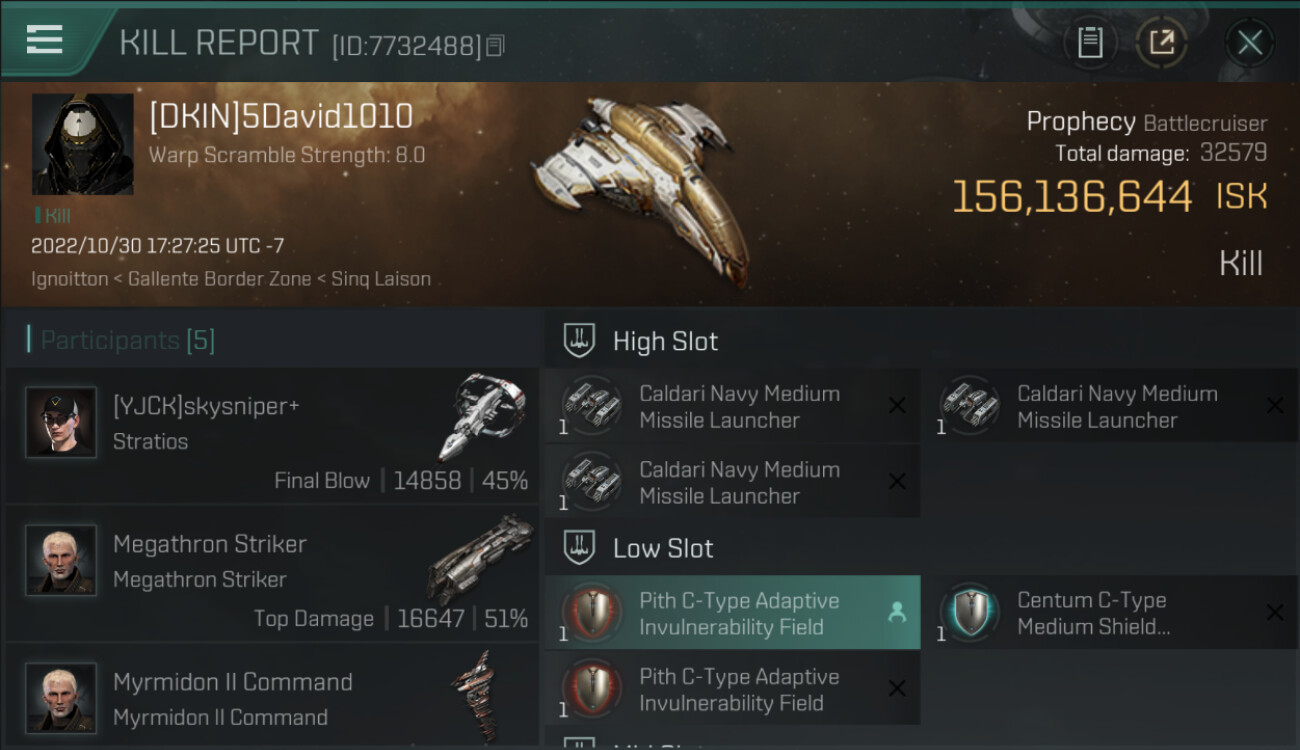Open skysniper+ participant portrait
This screenshot has width=1300, height=750.
tap(61, 423)
